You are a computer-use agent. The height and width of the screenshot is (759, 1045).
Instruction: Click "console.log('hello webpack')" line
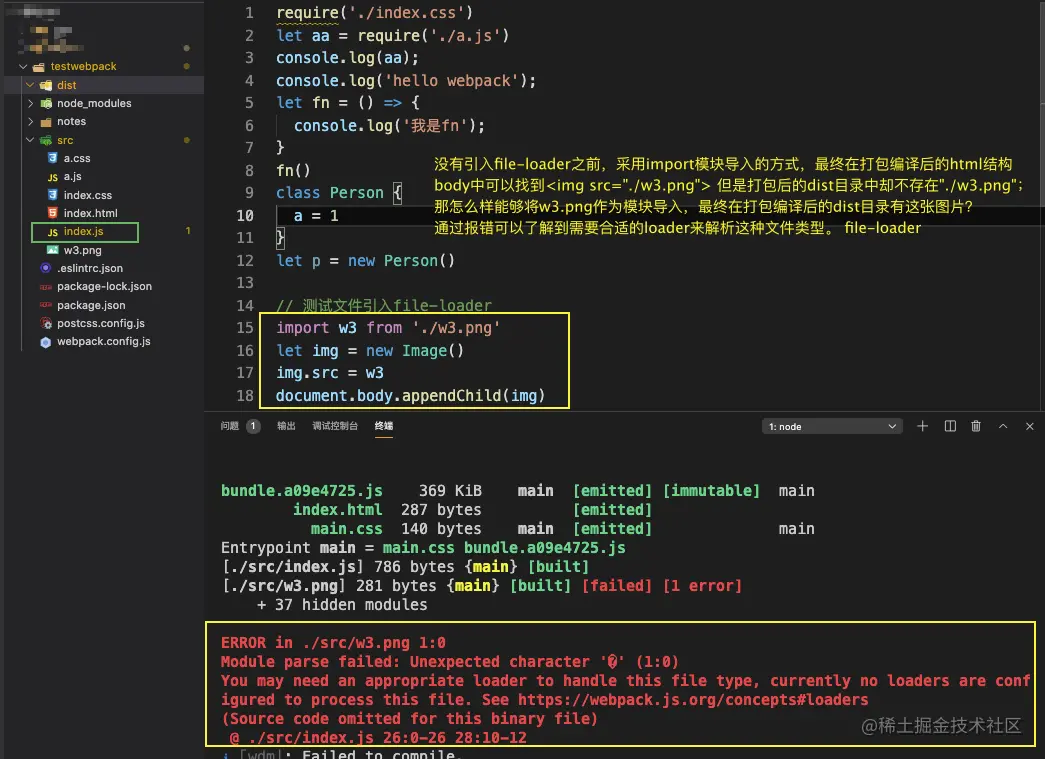tap(406, 81)
